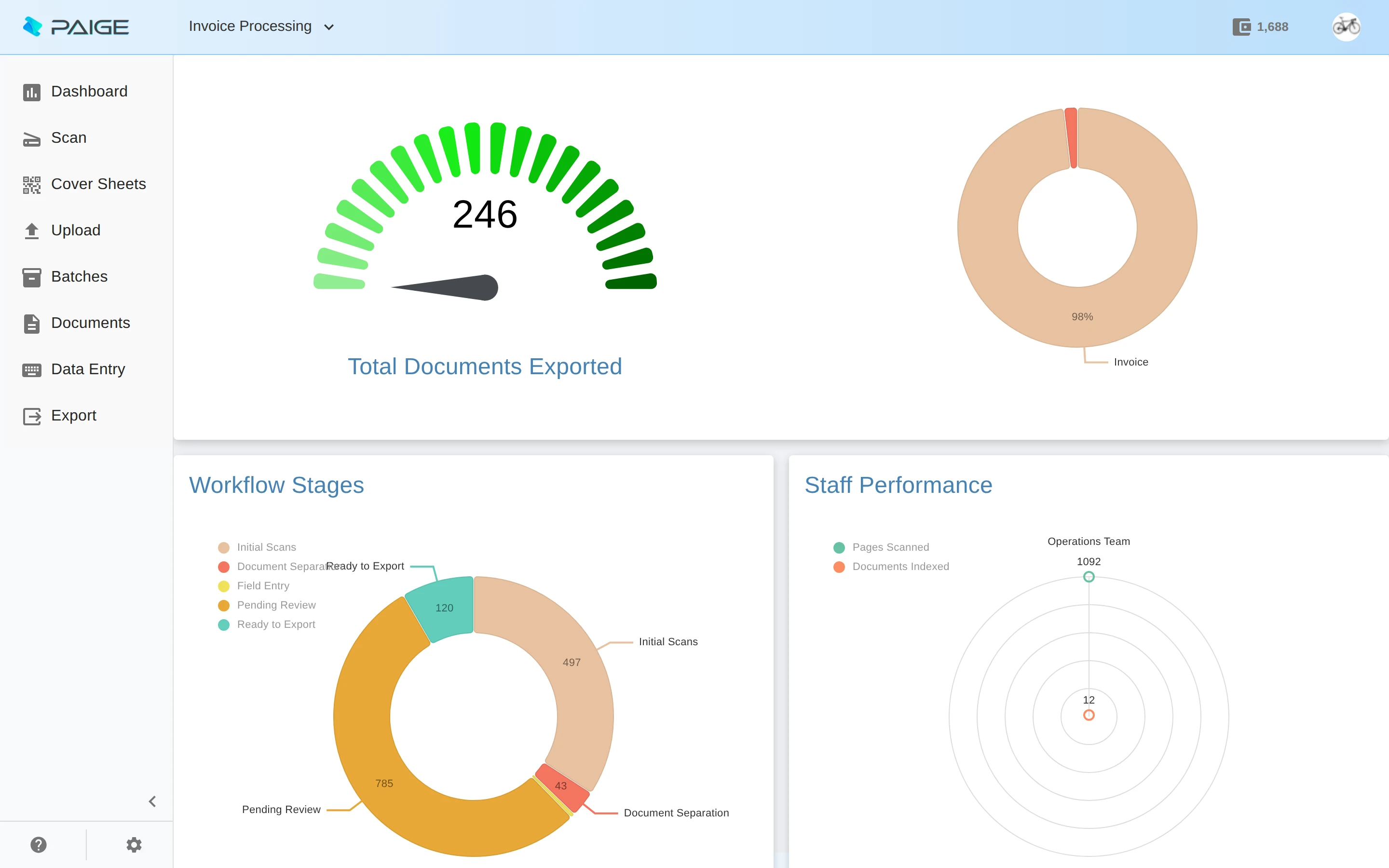This screenshot has width=1389, height=868.
Task: Open the Export page label
Action: [x=73, y=416]
